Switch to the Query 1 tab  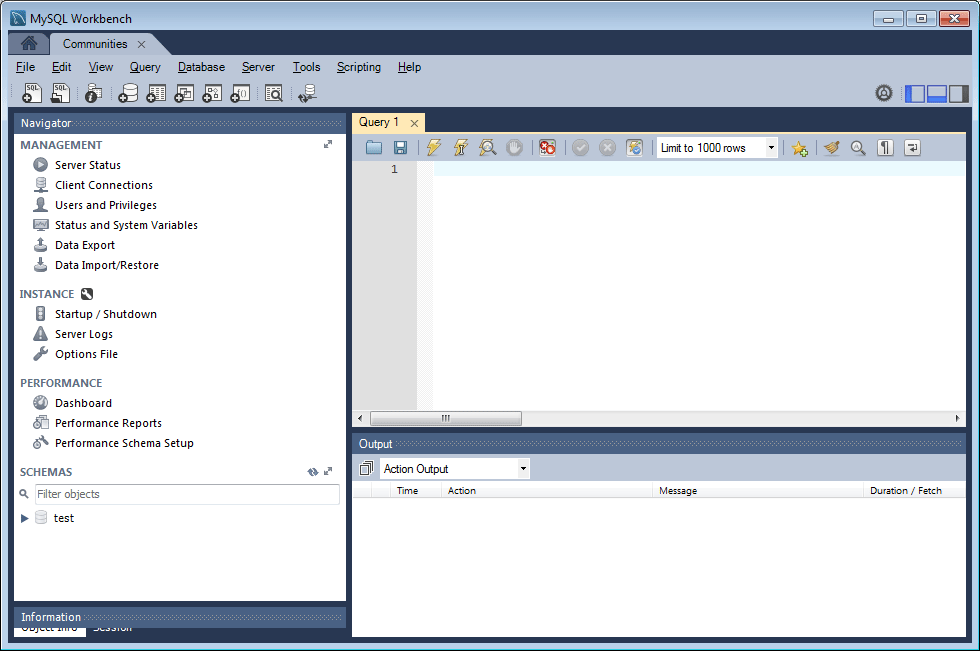(379, 122)
